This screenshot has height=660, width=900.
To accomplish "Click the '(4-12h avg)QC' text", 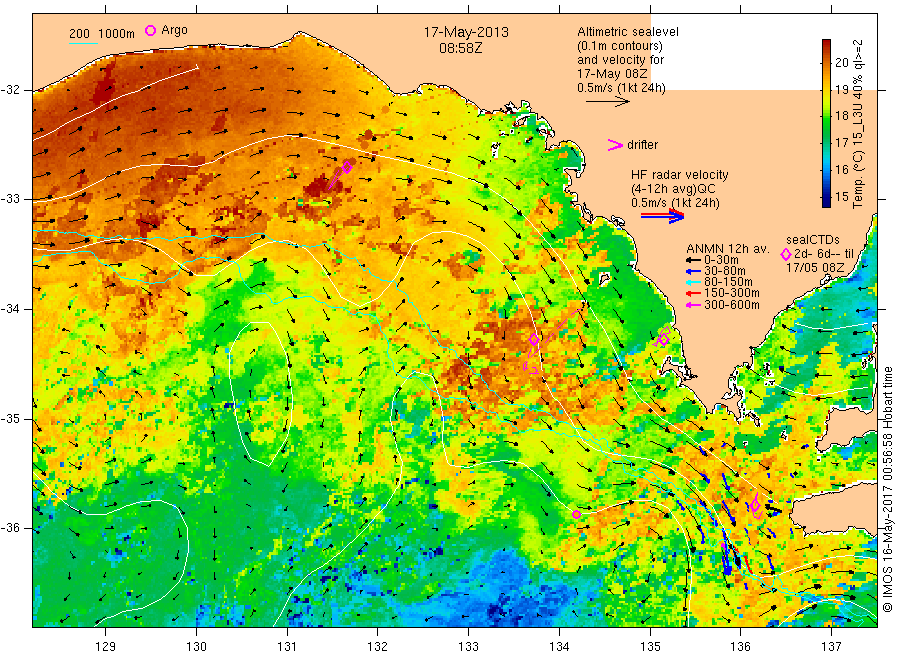I will click(x=673, y=189).
